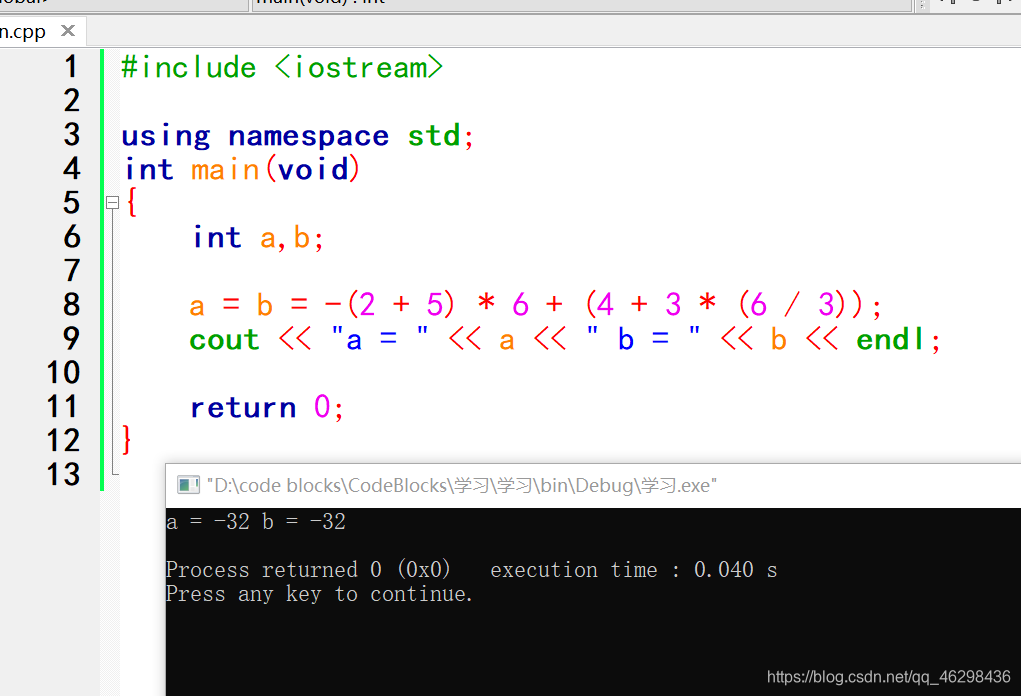
Task: Click console output 'a = -32 b = -32'
Action: click(x=256, y=522)
